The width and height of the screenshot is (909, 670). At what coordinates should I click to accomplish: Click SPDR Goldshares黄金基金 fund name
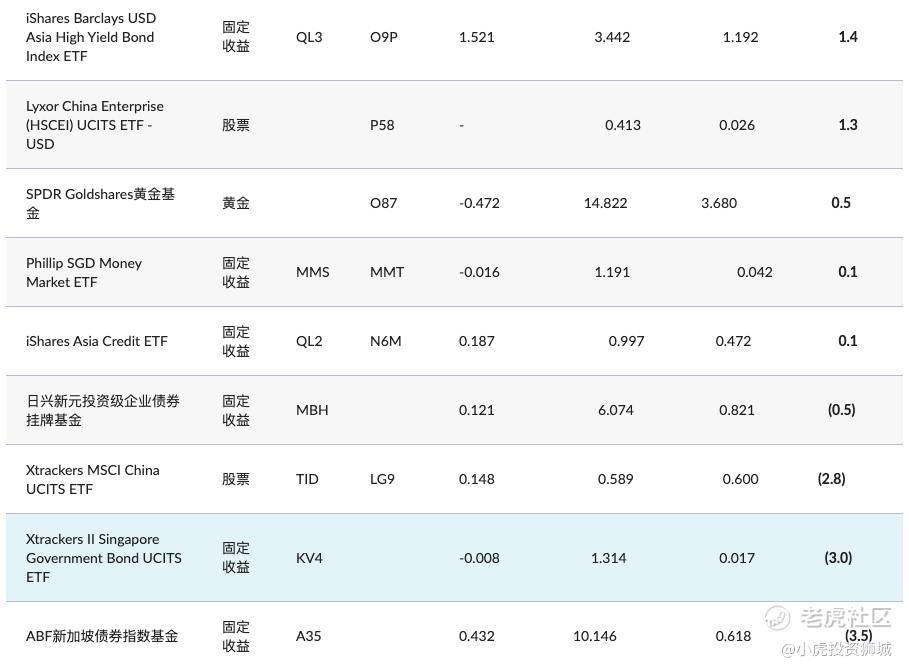(100, 203)
